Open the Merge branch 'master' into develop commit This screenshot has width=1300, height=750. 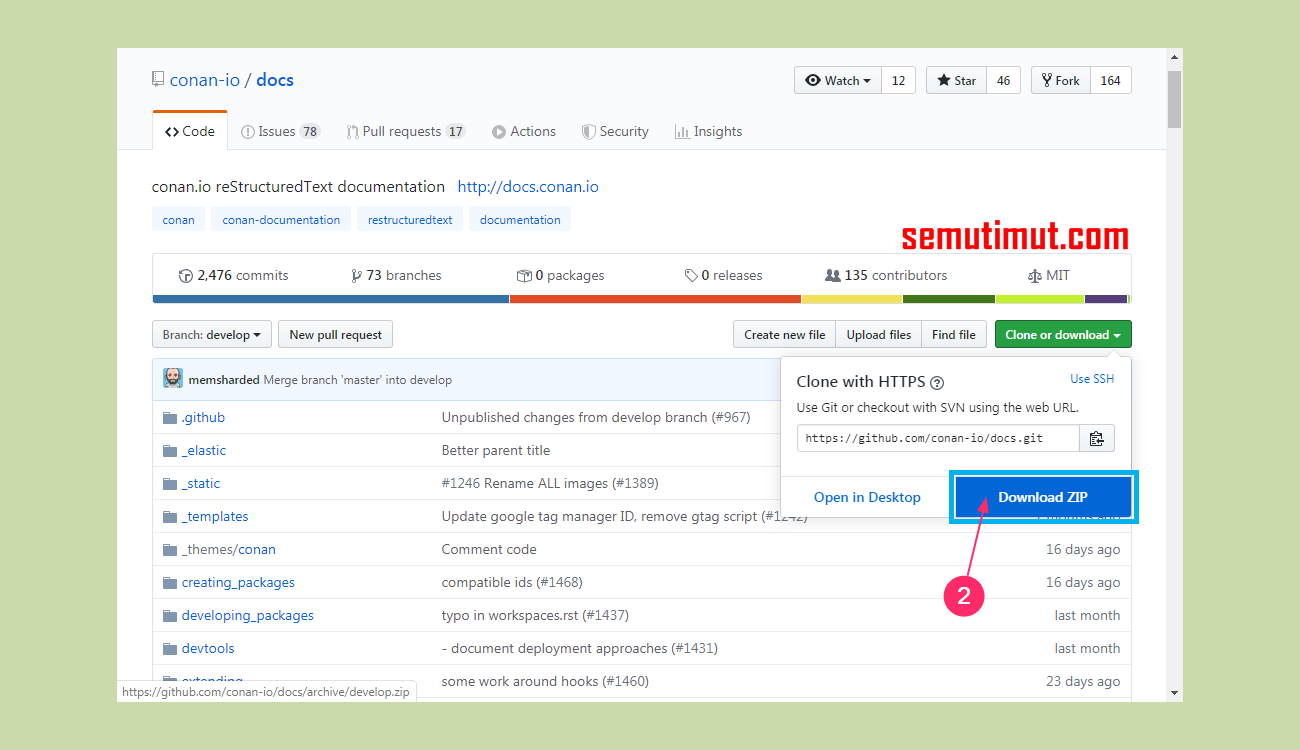click(x=358, y=380)
